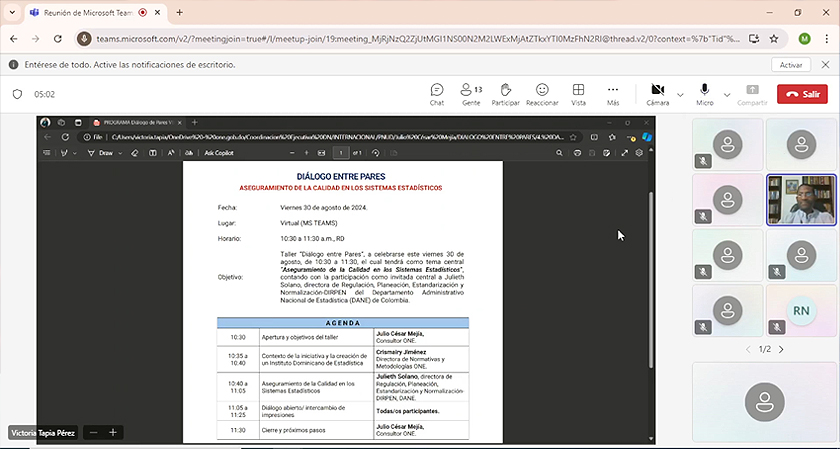Click the PDF page number field
The width and height of the screenshot is (840, 449).
(x=341, y=153)
